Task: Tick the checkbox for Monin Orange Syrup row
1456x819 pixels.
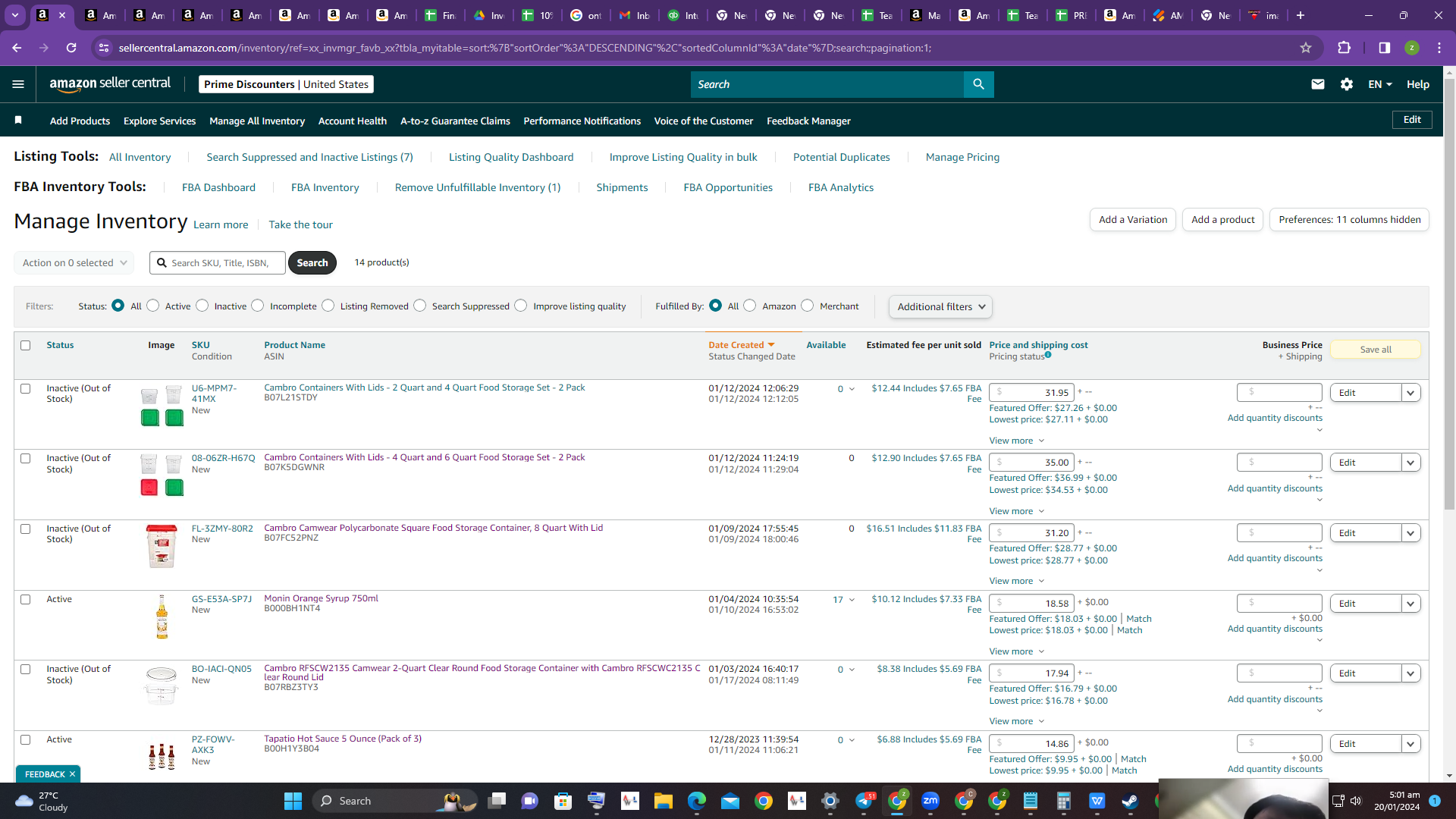Action: click(x=25, y=599)
